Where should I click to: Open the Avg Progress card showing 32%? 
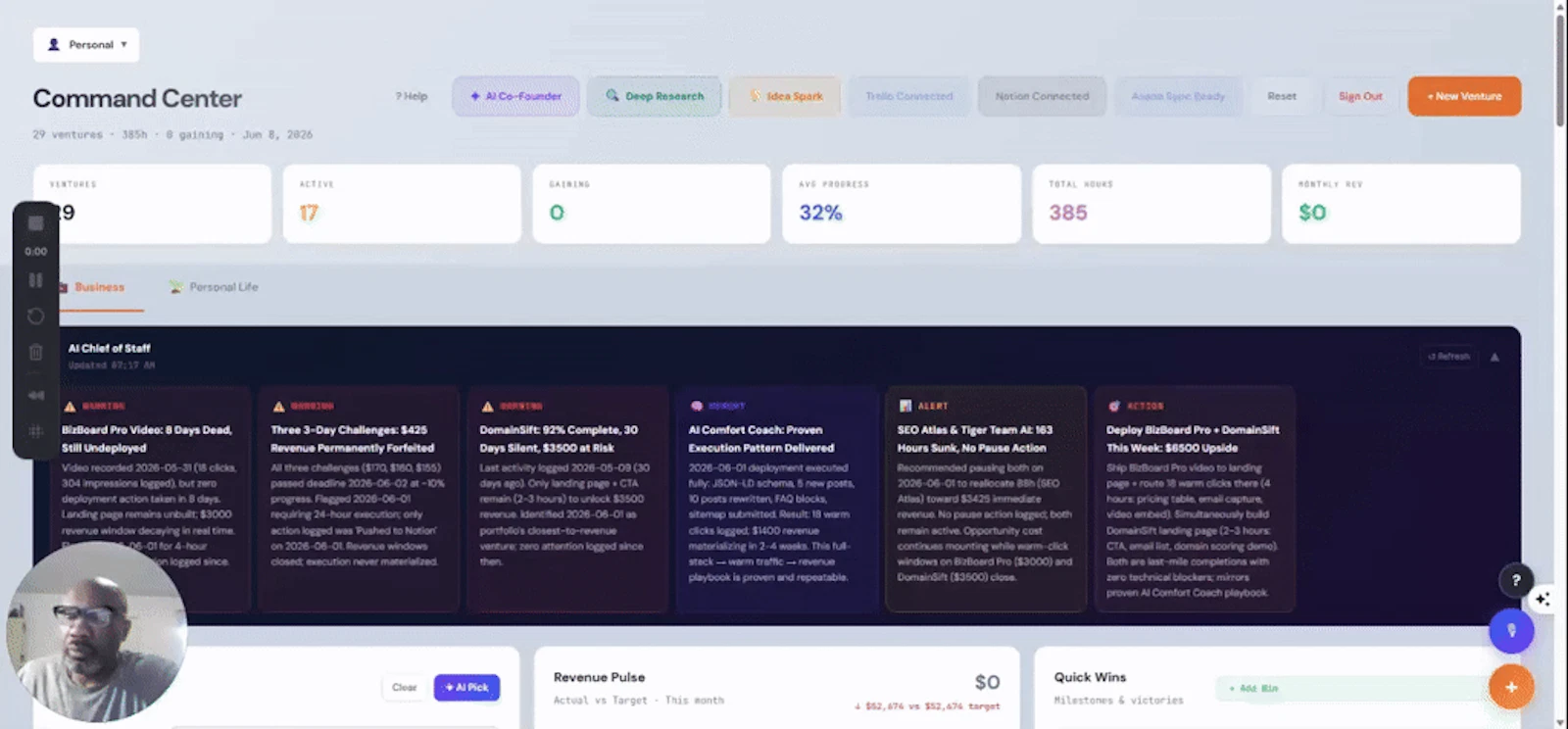[x=902, y=204]
